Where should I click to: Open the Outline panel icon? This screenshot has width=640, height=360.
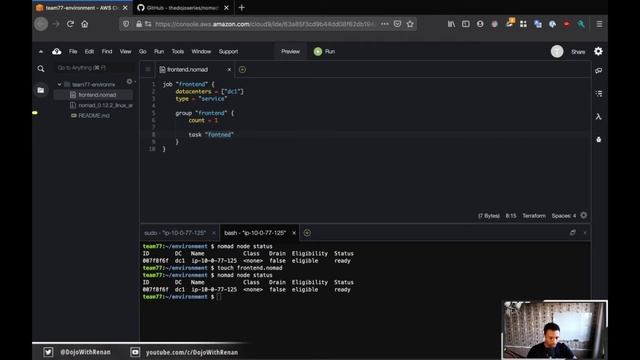[x=599, y=93]
